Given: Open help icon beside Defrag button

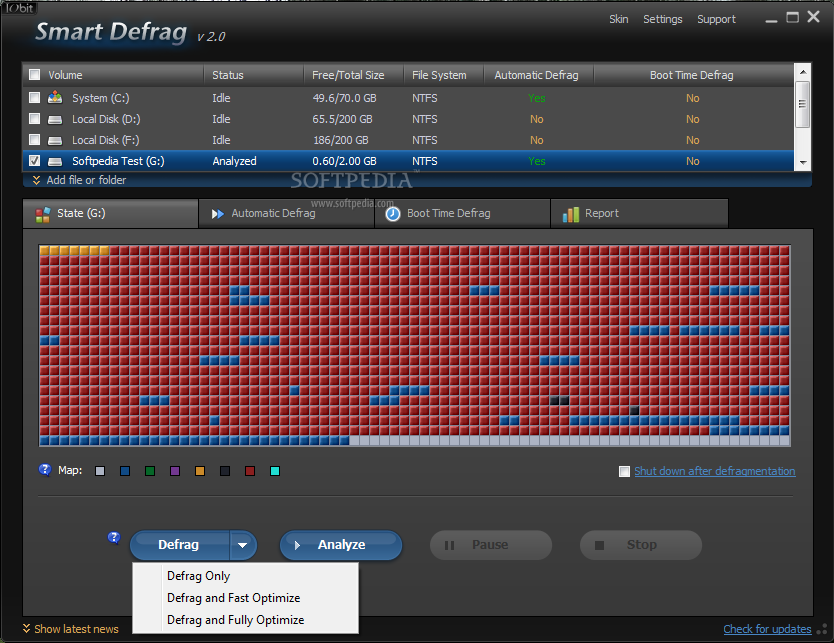Looking at the screenshot, I should 114,538.
